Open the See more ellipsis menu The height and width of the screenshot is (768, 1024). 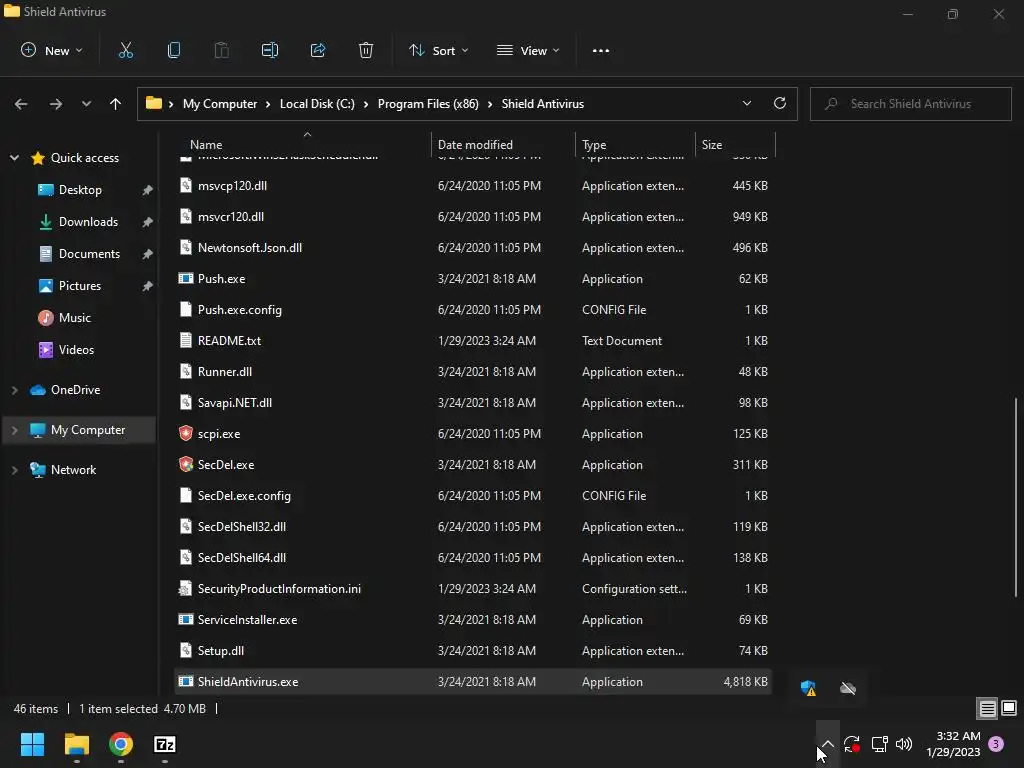(x=601, y=50)
